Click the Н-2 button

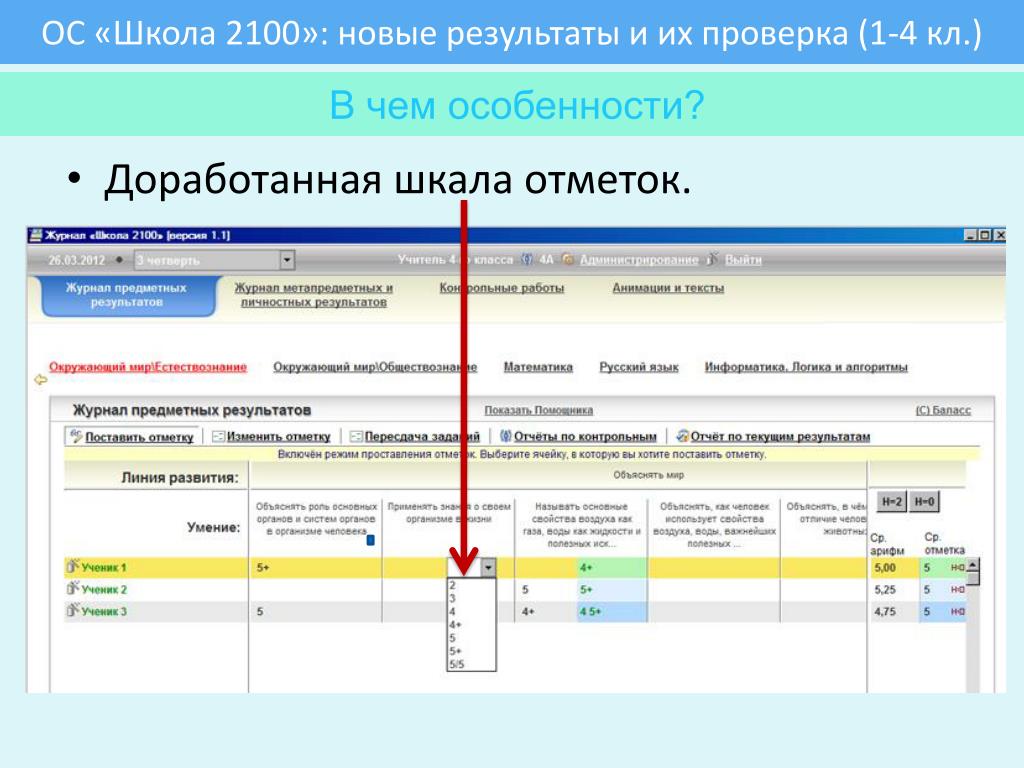pyautogui.click(x=891, y=502)
